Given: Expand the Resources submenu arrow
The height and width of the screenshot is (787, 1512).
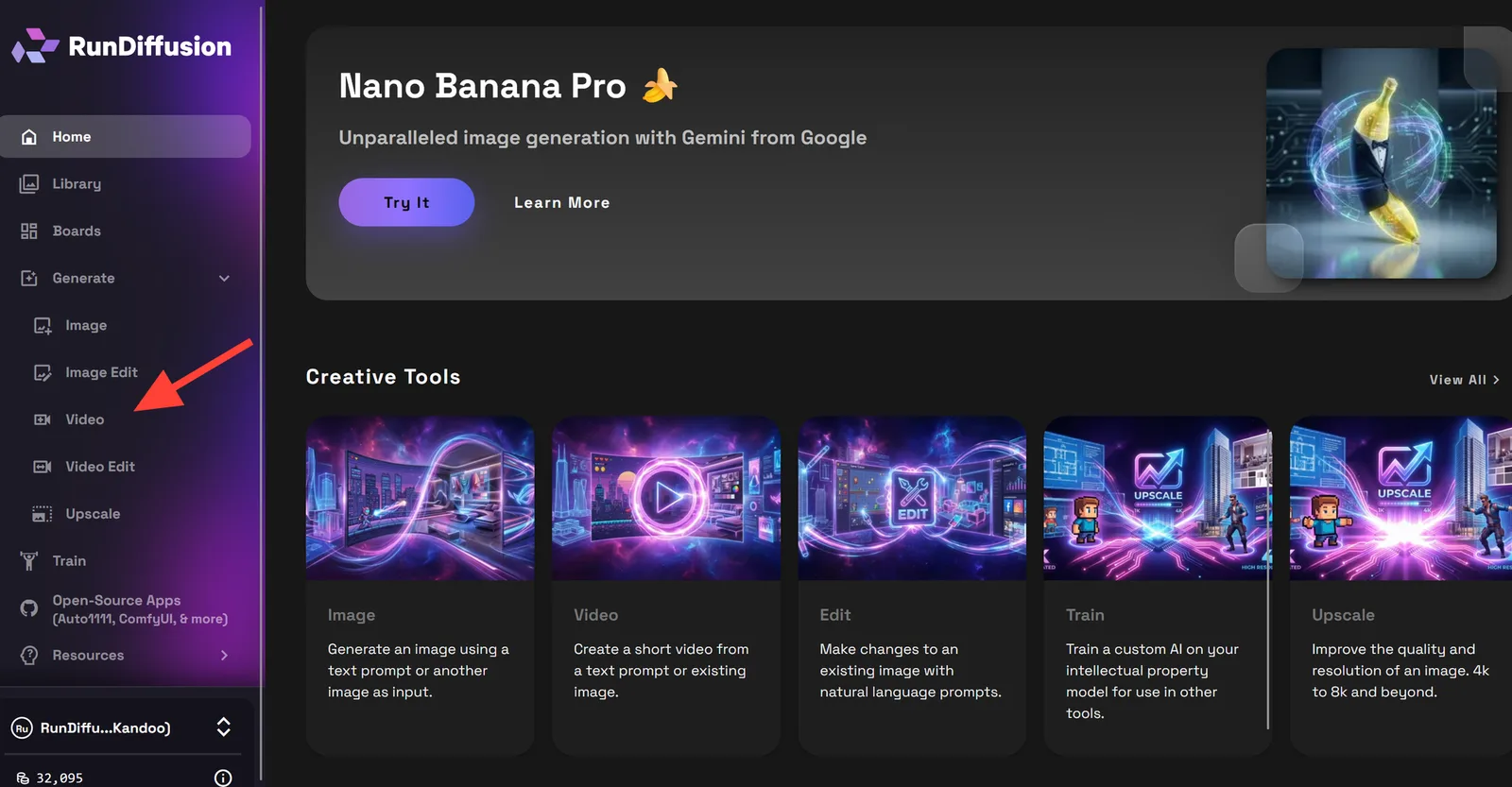Looking at the screenshot, I should pyautogui.click(x=224, y=655).
